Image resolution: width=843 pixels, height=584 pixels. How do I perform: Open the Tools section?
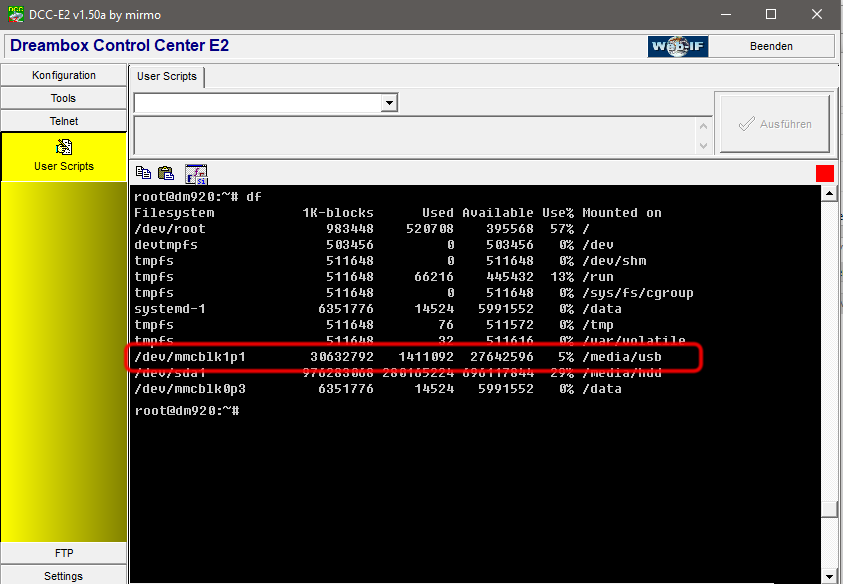pyautogui.click(x=64, y=98)
